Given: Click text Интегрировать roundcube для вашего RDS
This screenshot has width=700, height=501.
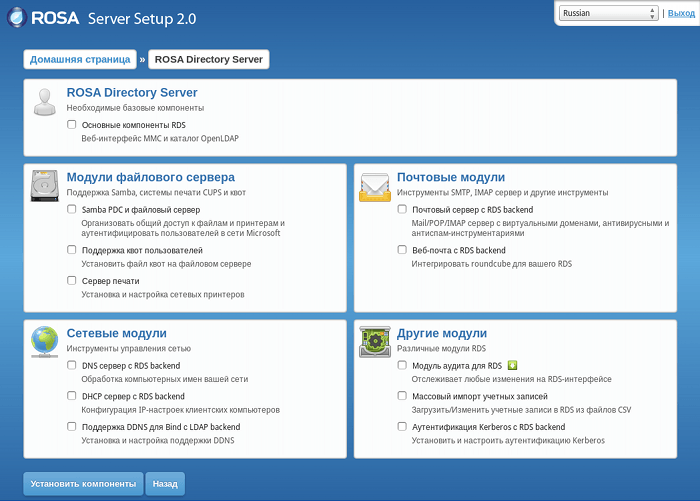Looking at the screenshot, I should tap(492, 264).
